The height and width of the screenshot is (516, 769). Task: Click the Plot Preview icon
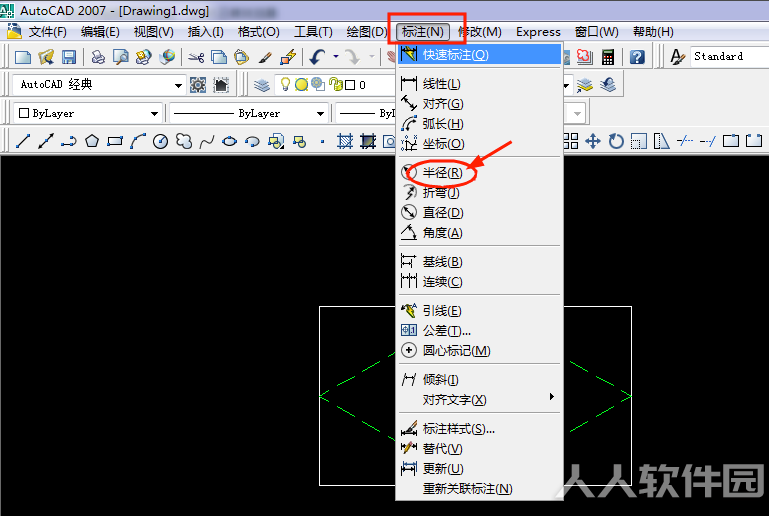point(121,57)
